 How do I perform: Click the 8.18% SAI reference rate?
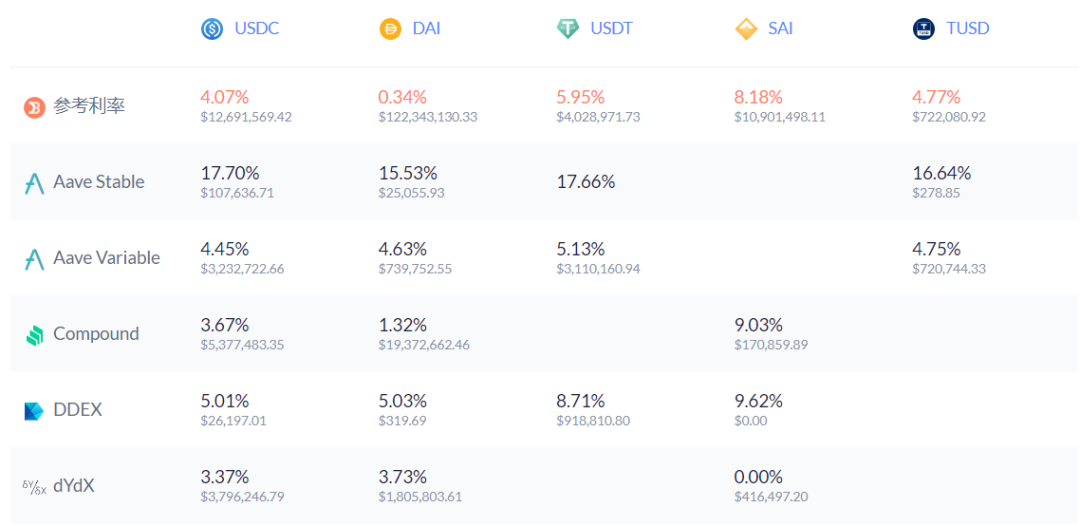click(x=758, y=97)
